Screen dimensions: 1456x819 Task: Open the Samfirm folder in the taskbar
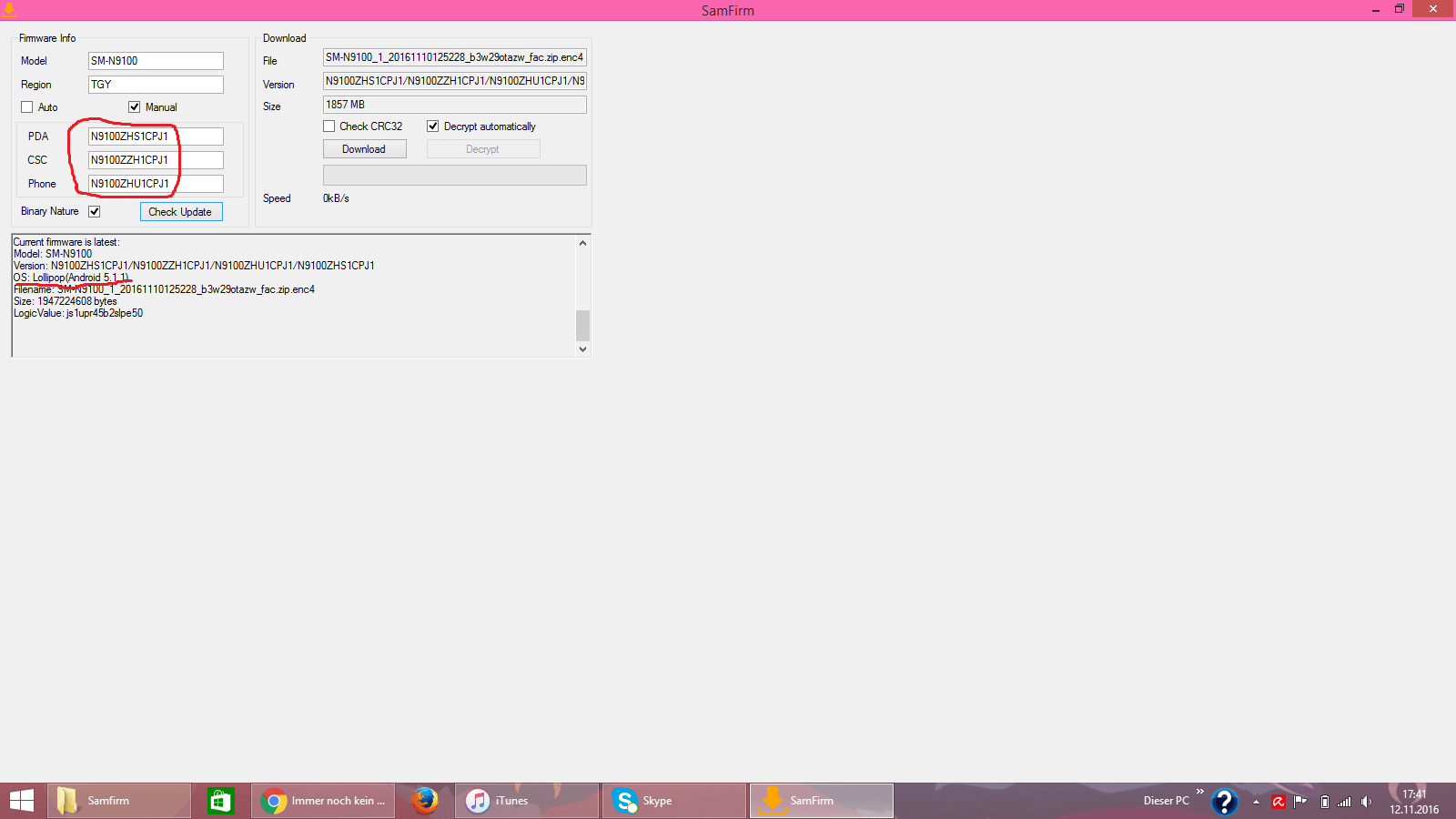point(119,801)
